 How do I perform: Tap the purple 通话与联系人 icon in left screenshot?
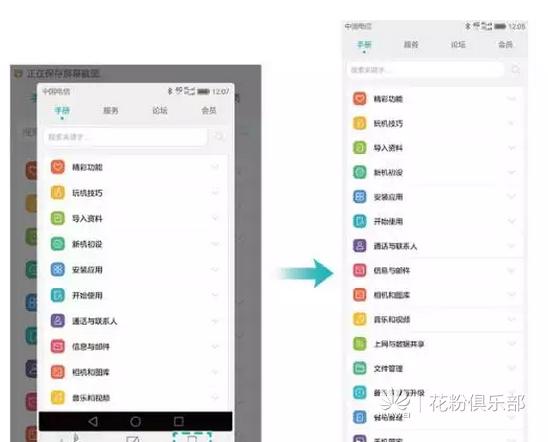tap(58, 321)
